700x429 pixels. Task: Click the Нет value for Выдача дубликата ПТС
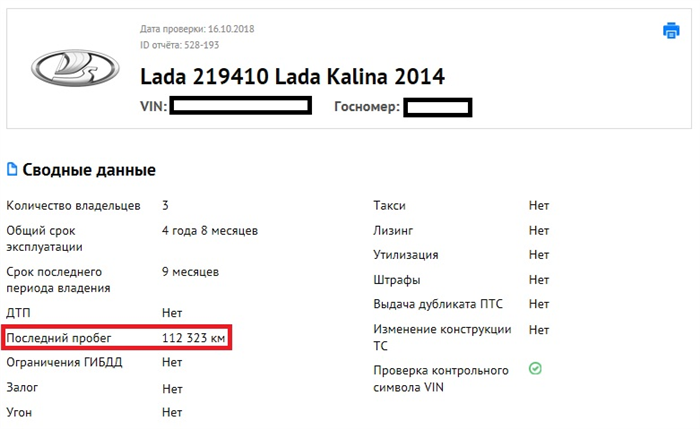[x=539, y=304]
